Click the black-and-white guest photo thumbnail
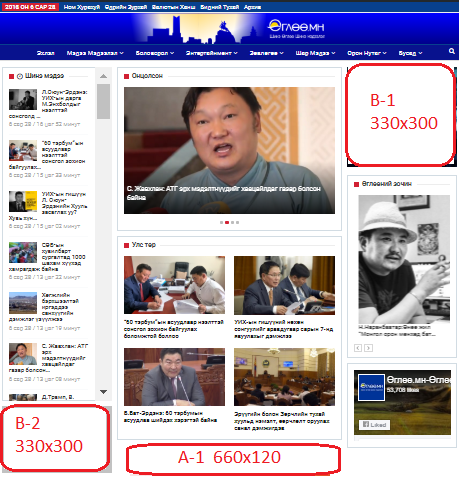The image size is (459, 480). click(x=404, y=259)
